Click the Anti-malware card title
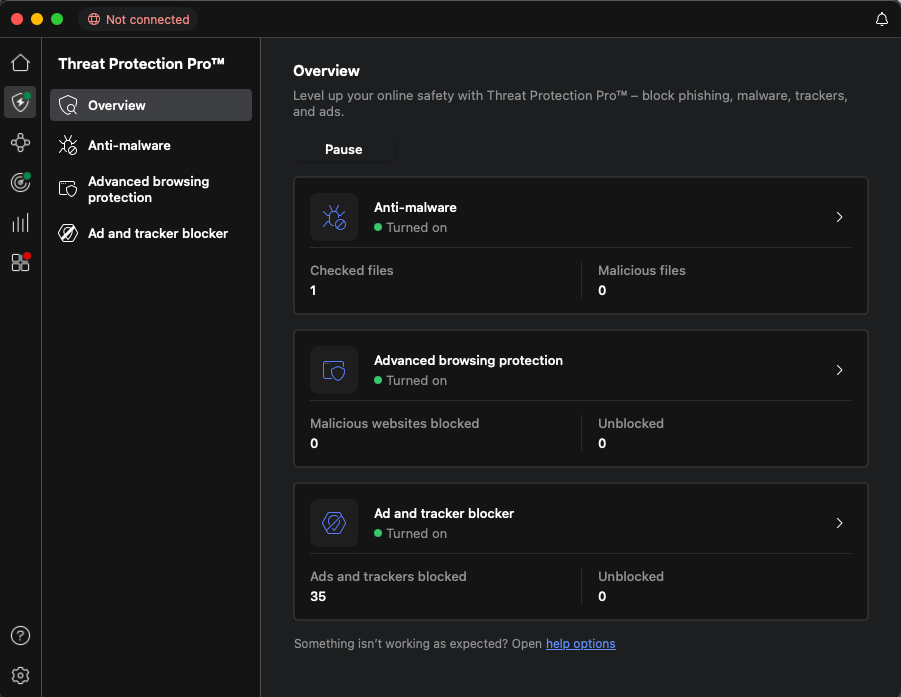 (415, 207)
